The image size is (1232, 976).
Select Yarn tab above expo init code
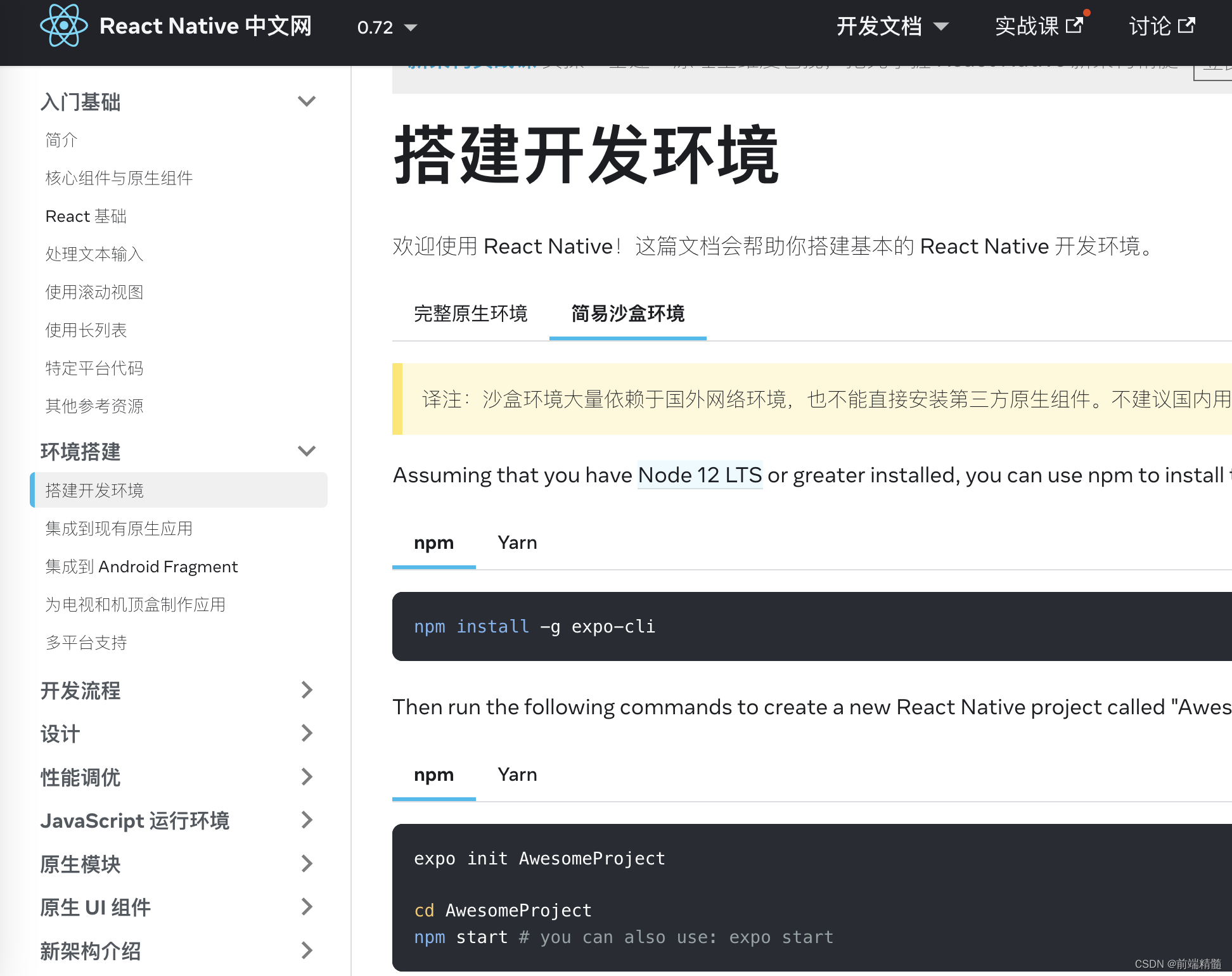coord(517,775)
